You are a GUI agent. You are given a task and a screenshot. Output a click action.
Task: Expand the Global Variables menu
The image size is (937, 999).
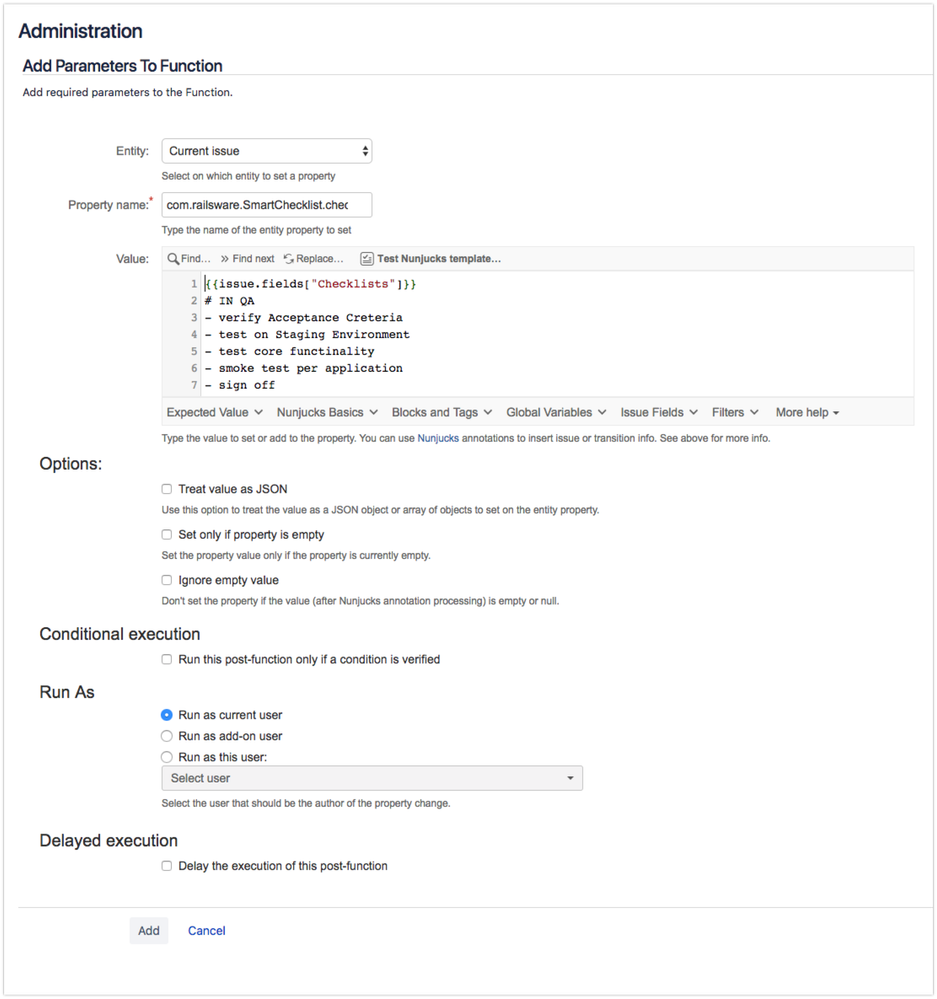tap(556, 412)
